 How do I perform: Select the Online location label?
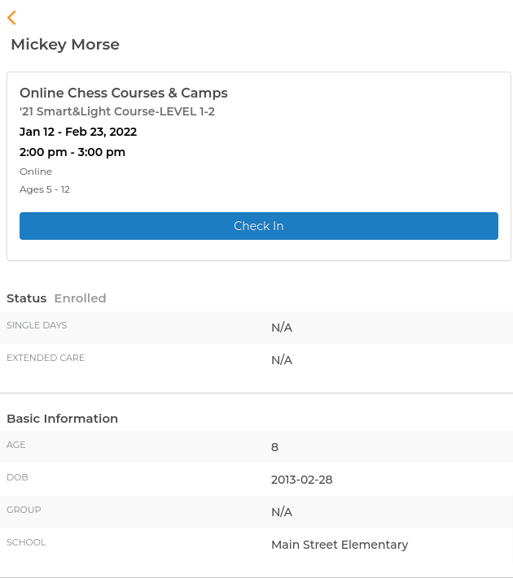[36, 171]
